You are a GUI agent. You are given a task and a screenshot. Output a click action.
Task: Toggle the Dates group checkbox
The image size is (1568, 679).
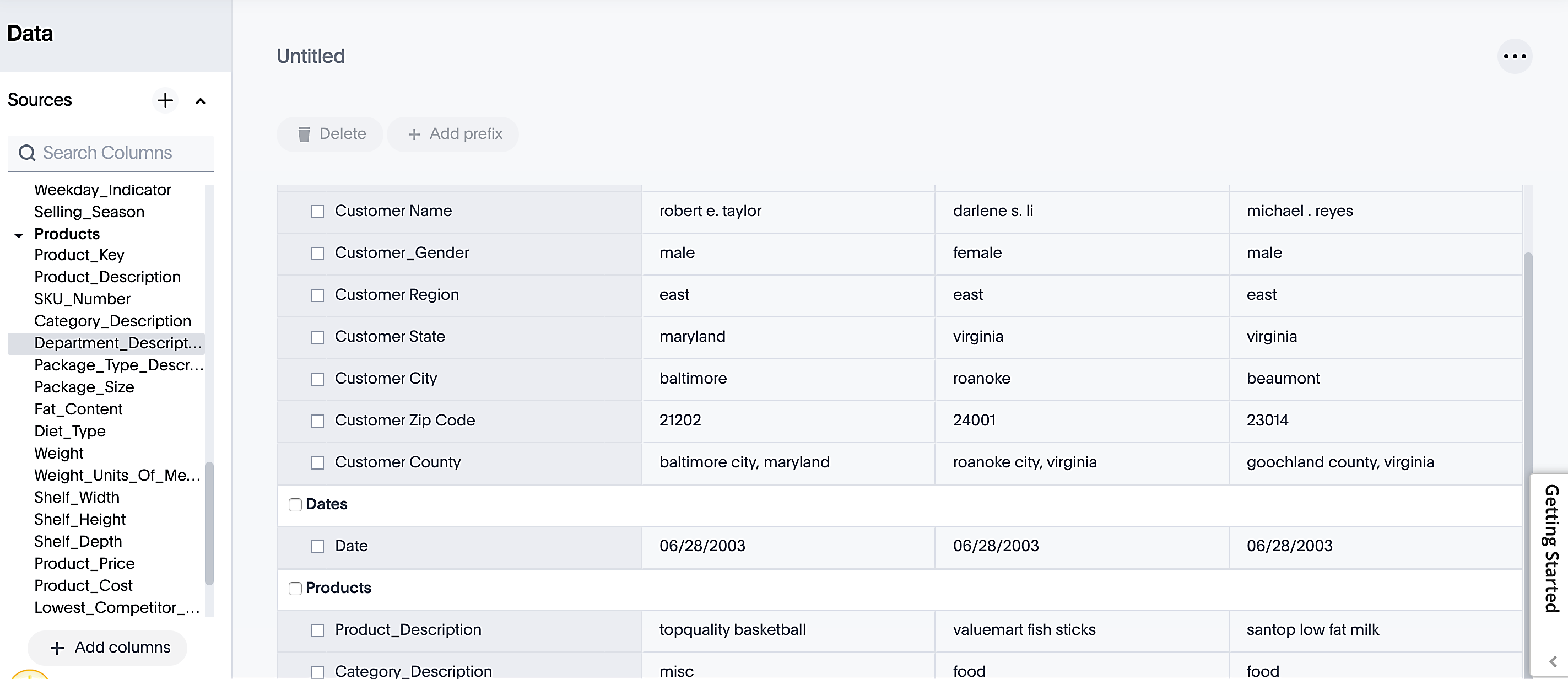tap(295, 504)
